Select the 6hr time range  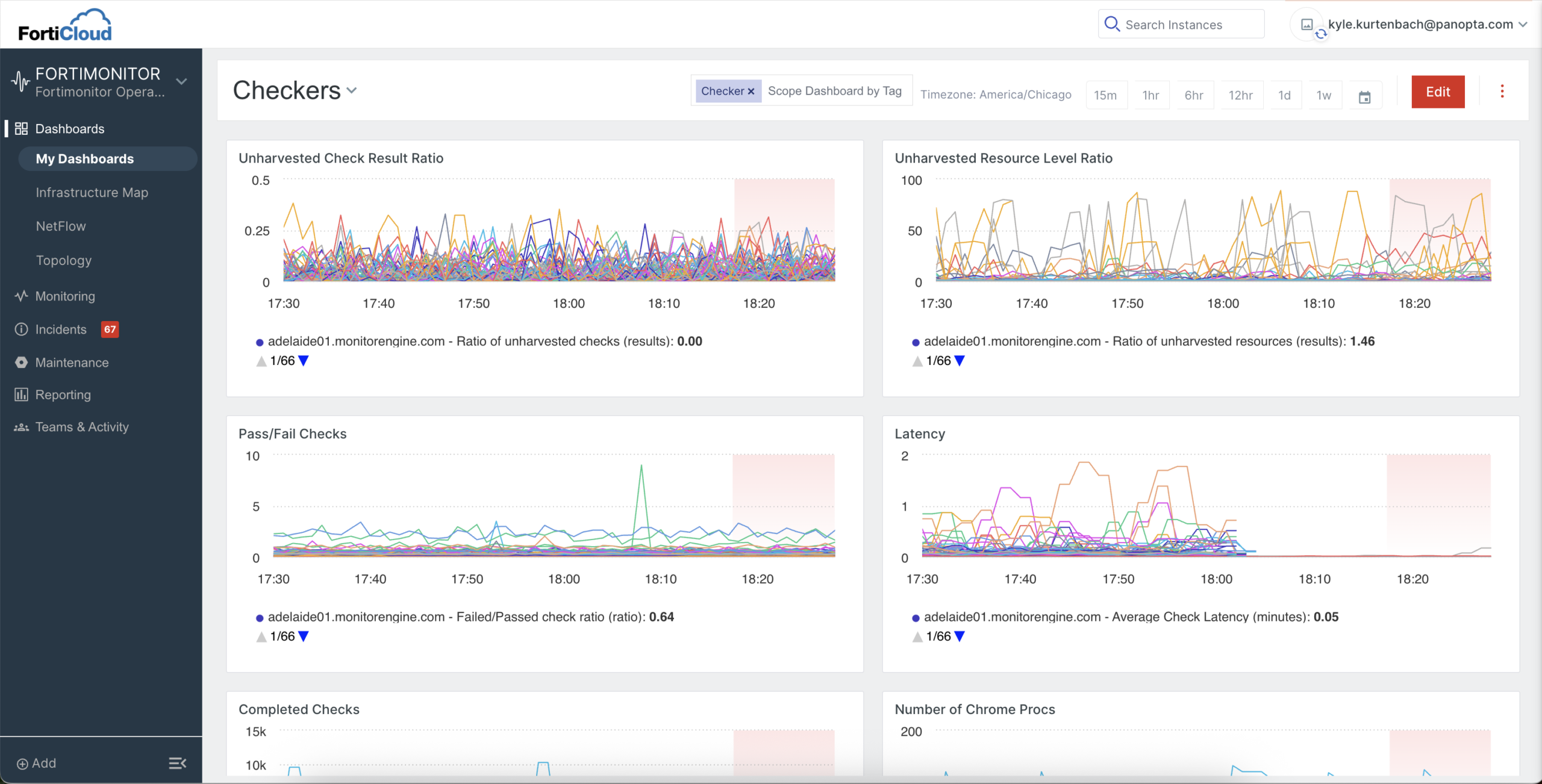click(x=1193, y=95)
